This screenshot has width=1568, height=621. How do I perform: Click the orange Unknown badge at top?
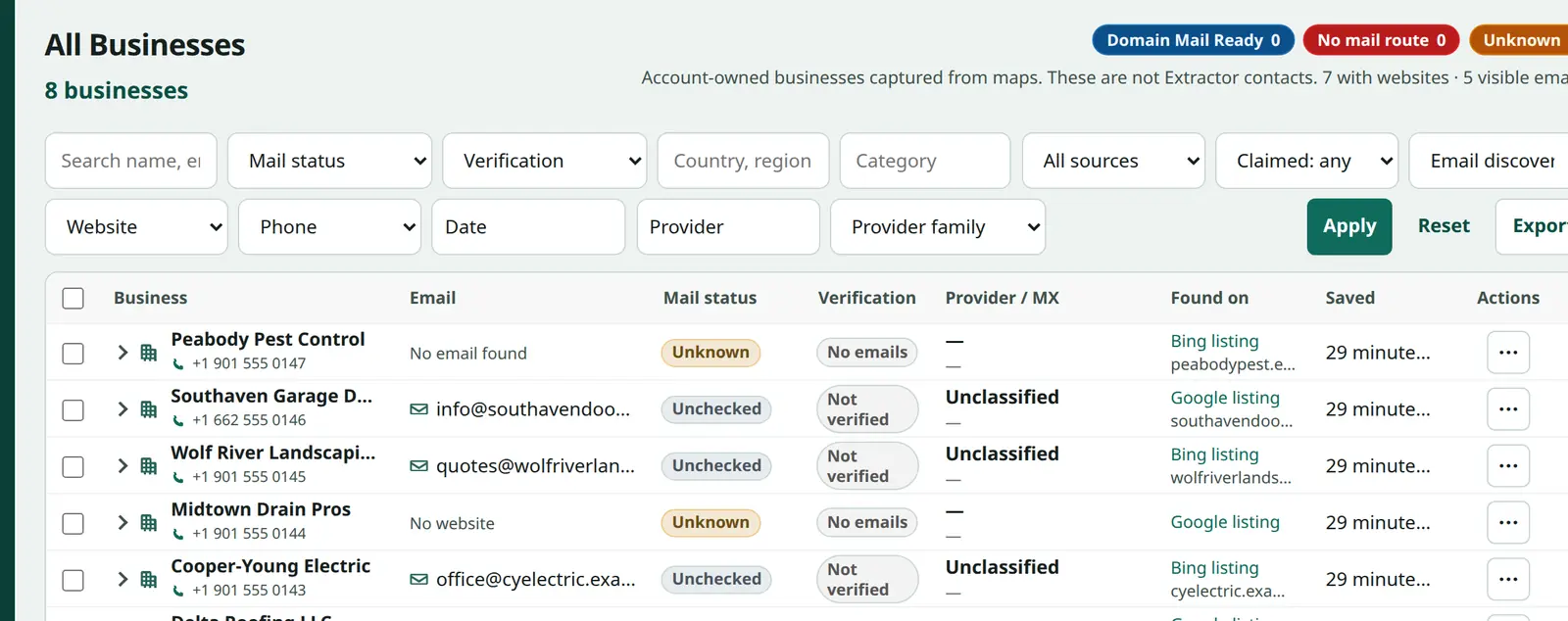coord(1520,40)
